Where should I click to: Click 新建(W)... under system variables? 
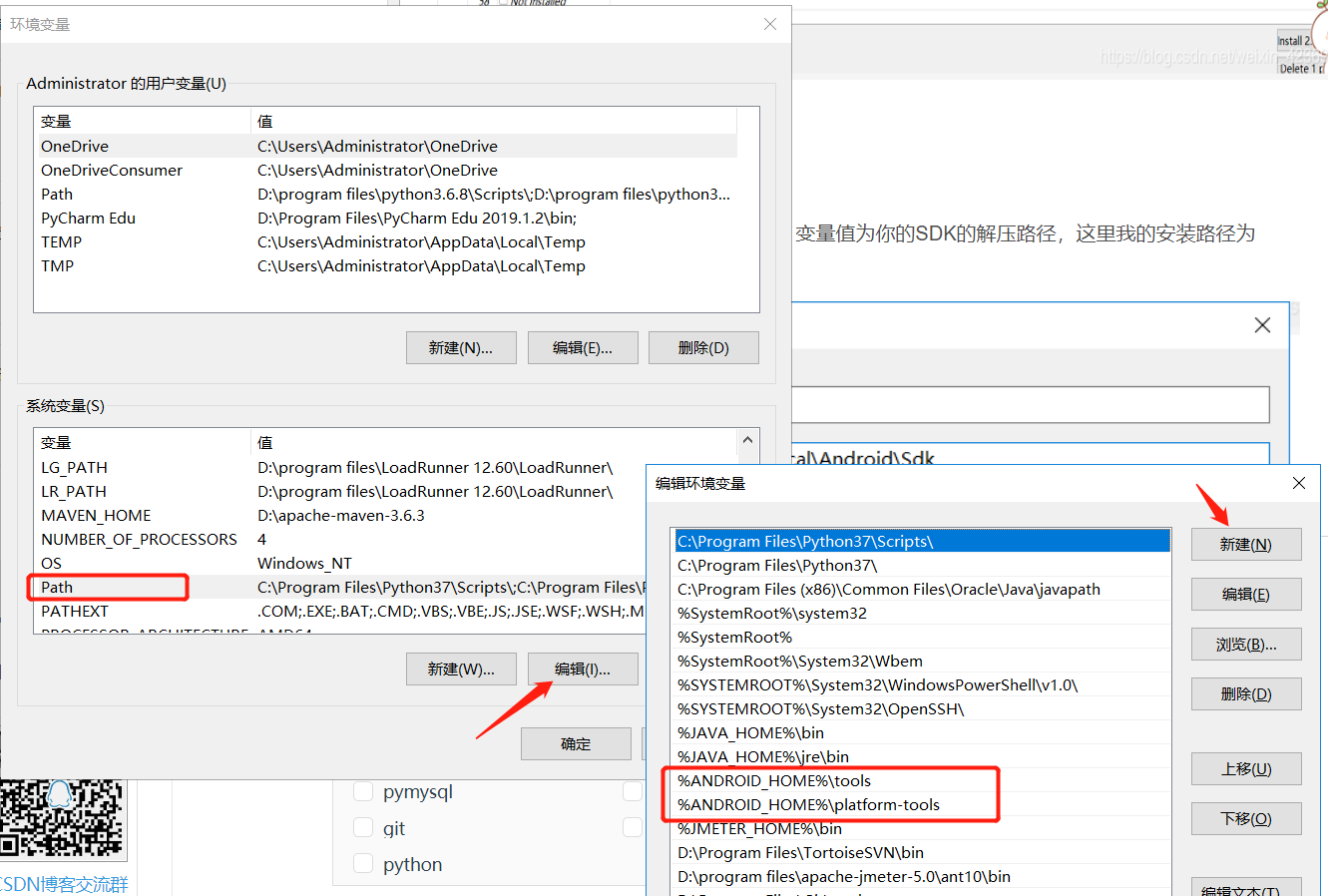(x=461, y=670)
